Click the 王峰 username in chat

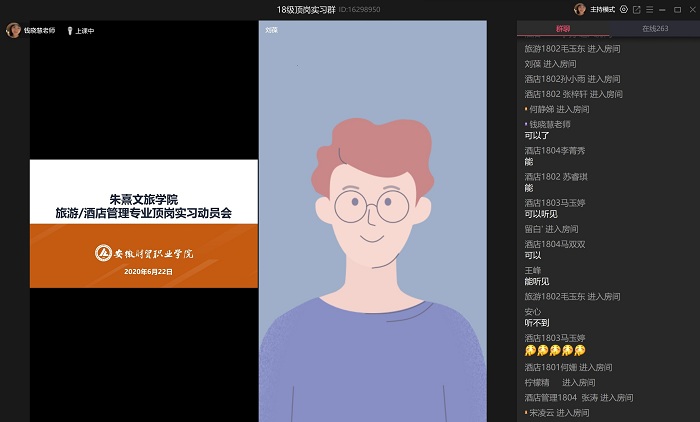(x=532, y=270)
